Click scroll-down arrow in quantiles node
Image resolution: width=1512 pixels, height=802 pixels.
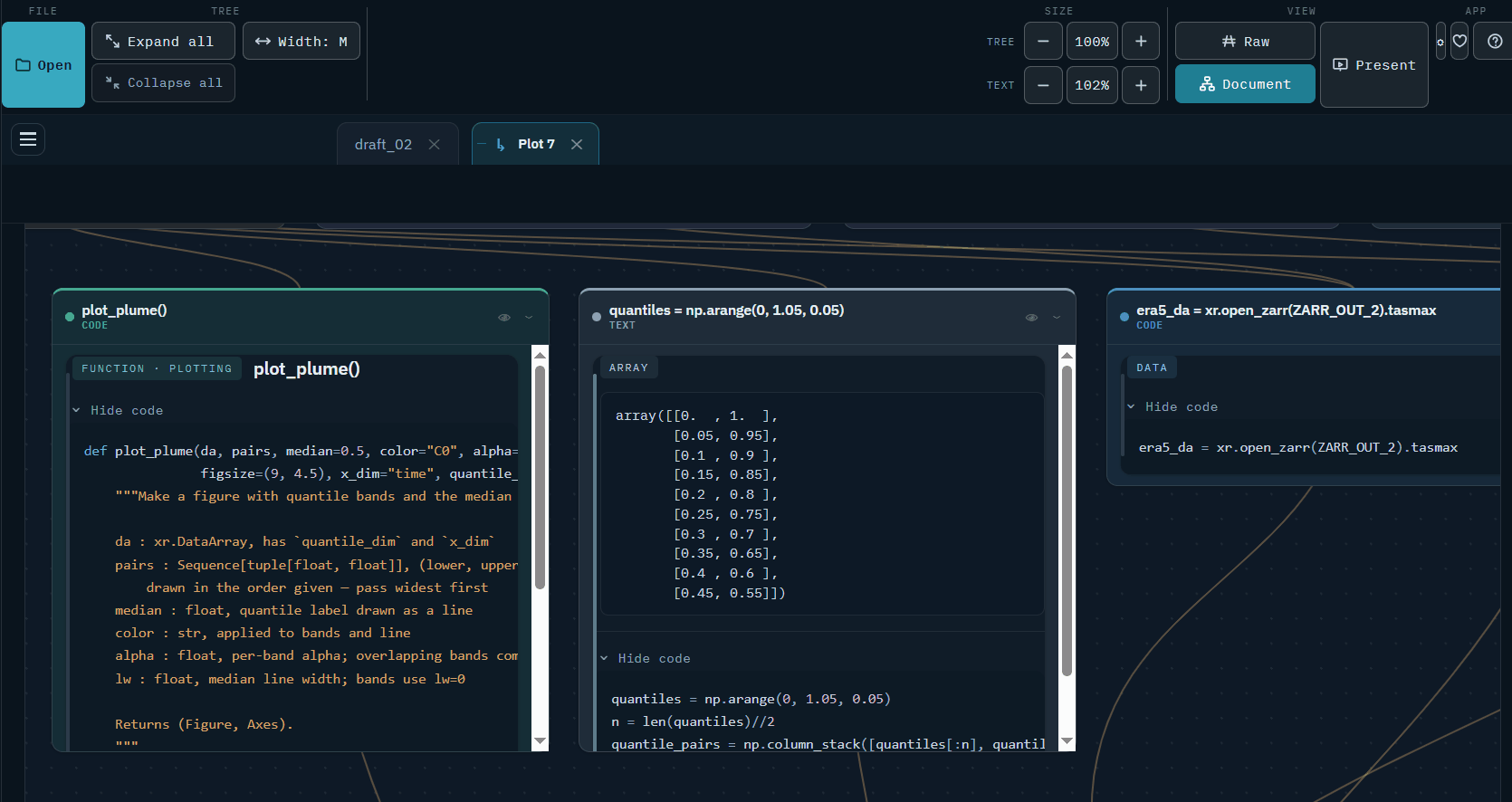tap(1067, 741)
